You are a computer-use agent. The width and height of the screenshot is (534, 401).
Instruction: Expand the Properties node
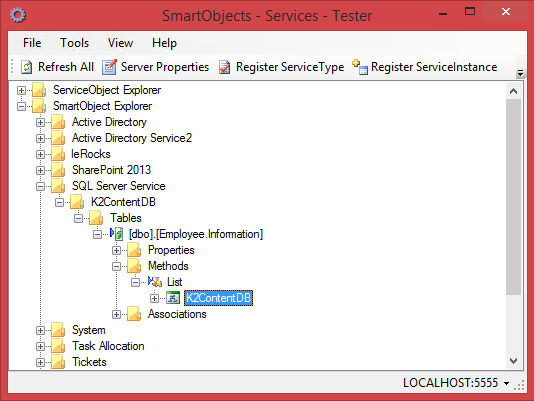[116, 250]
